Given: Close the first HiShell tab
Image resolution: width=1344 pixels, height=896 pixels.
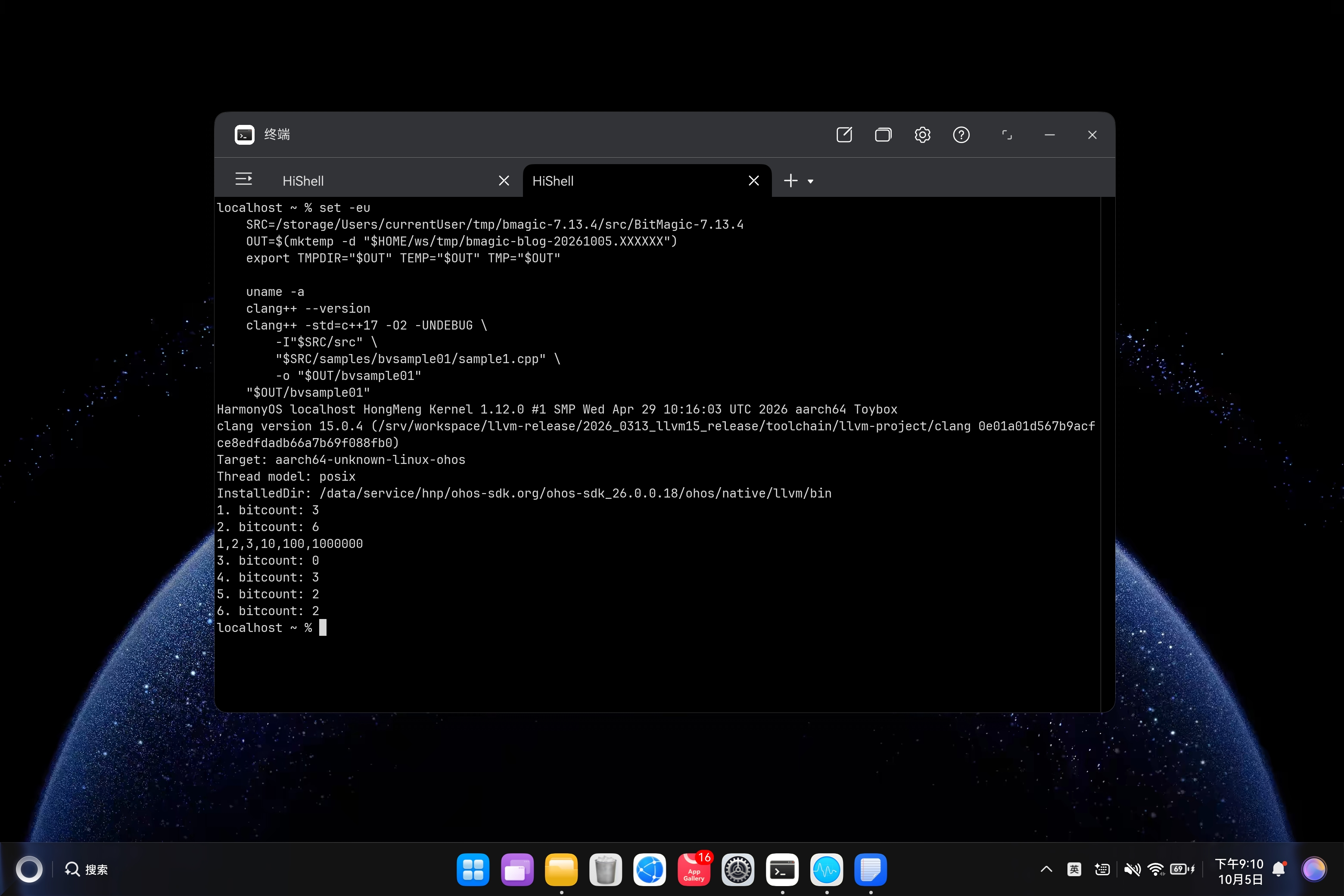Looking at the screenshot, I should point(504,180).
